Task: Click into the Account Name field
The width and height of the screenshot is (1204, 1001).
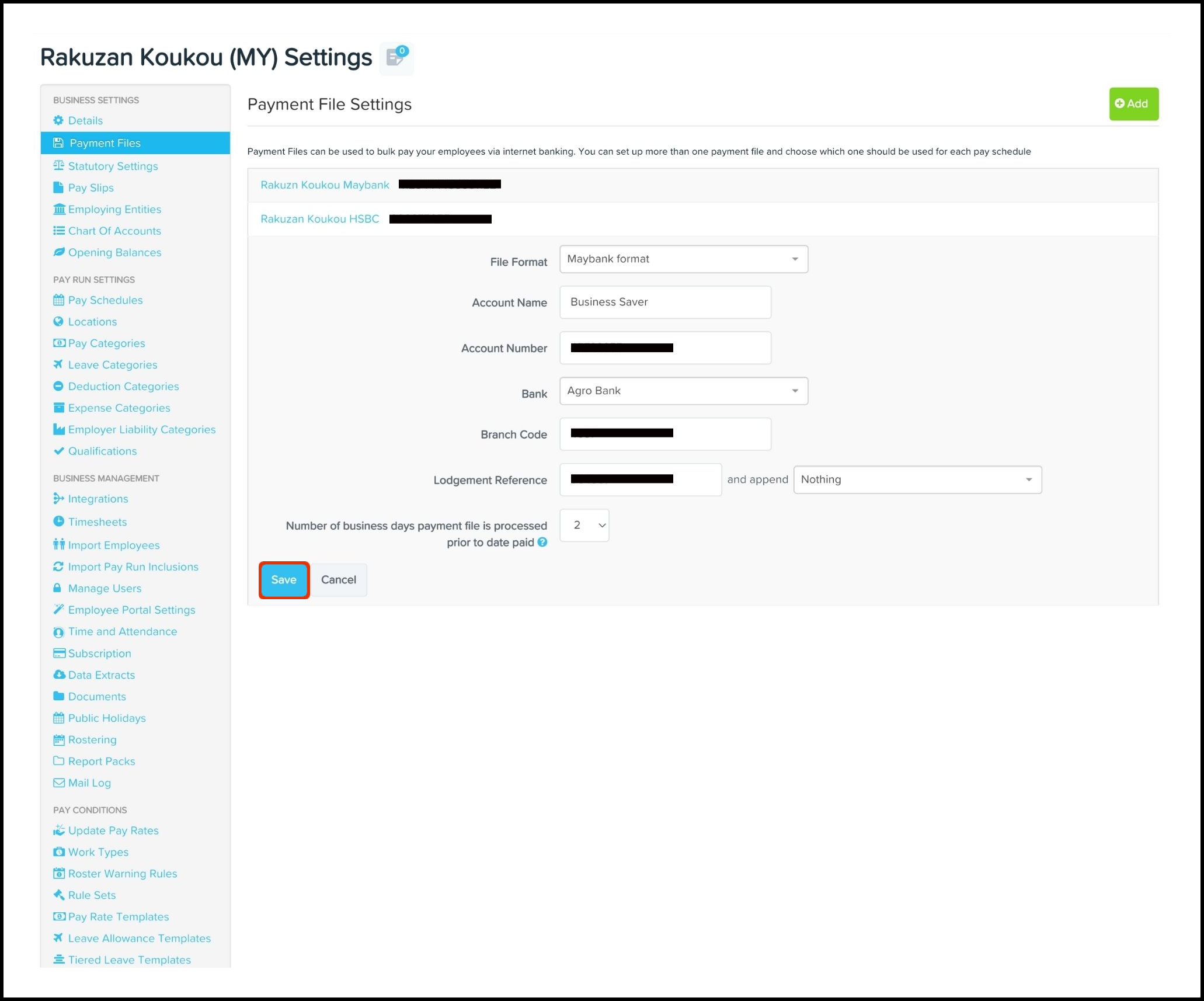Action: (665, 302)
